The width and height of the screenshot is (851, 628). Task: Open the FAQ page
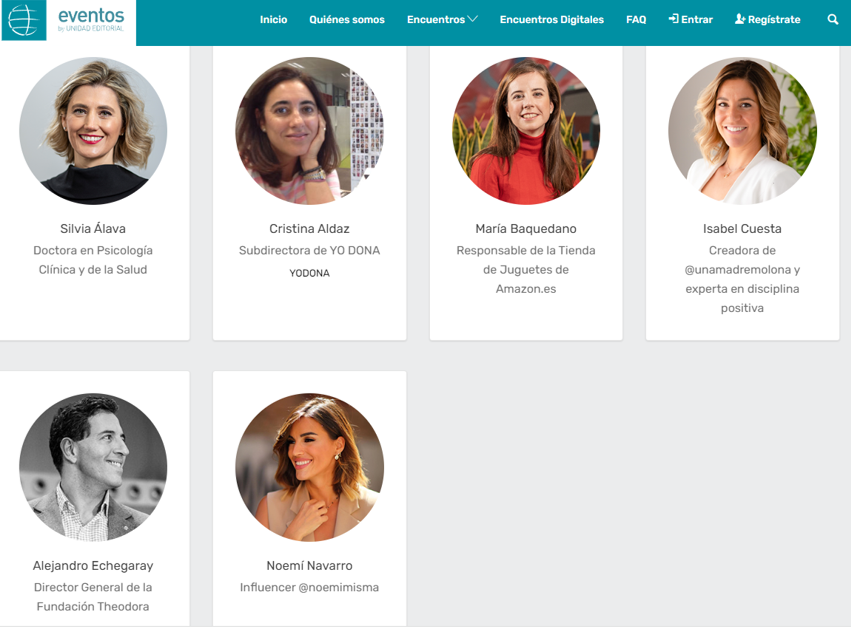636,20
